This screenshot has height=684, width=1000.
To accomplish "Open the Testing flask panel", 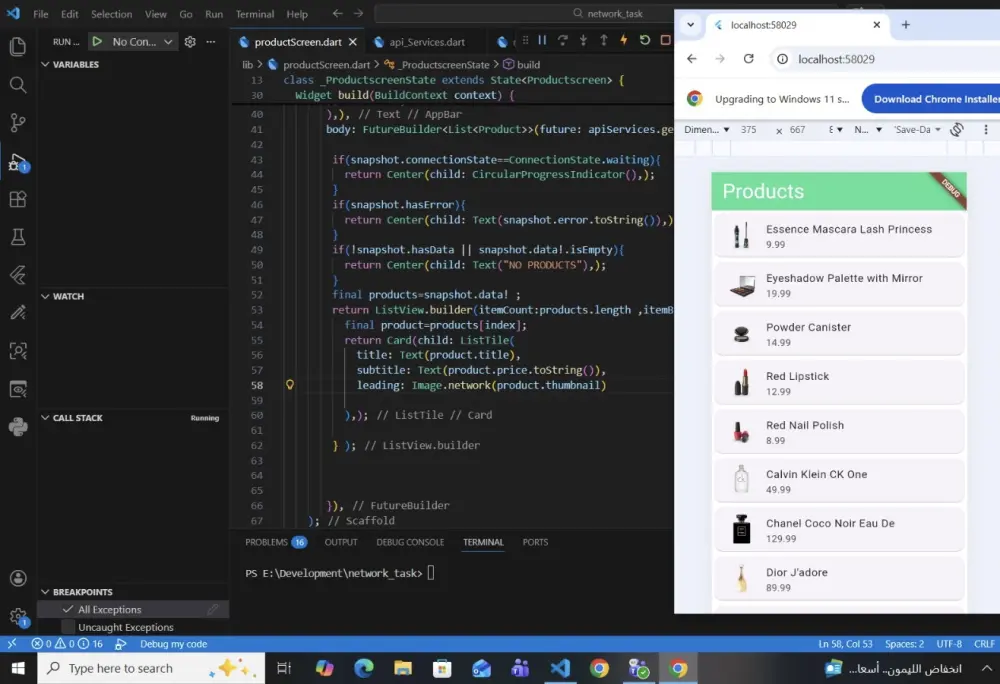I will [x=17, y=237].
